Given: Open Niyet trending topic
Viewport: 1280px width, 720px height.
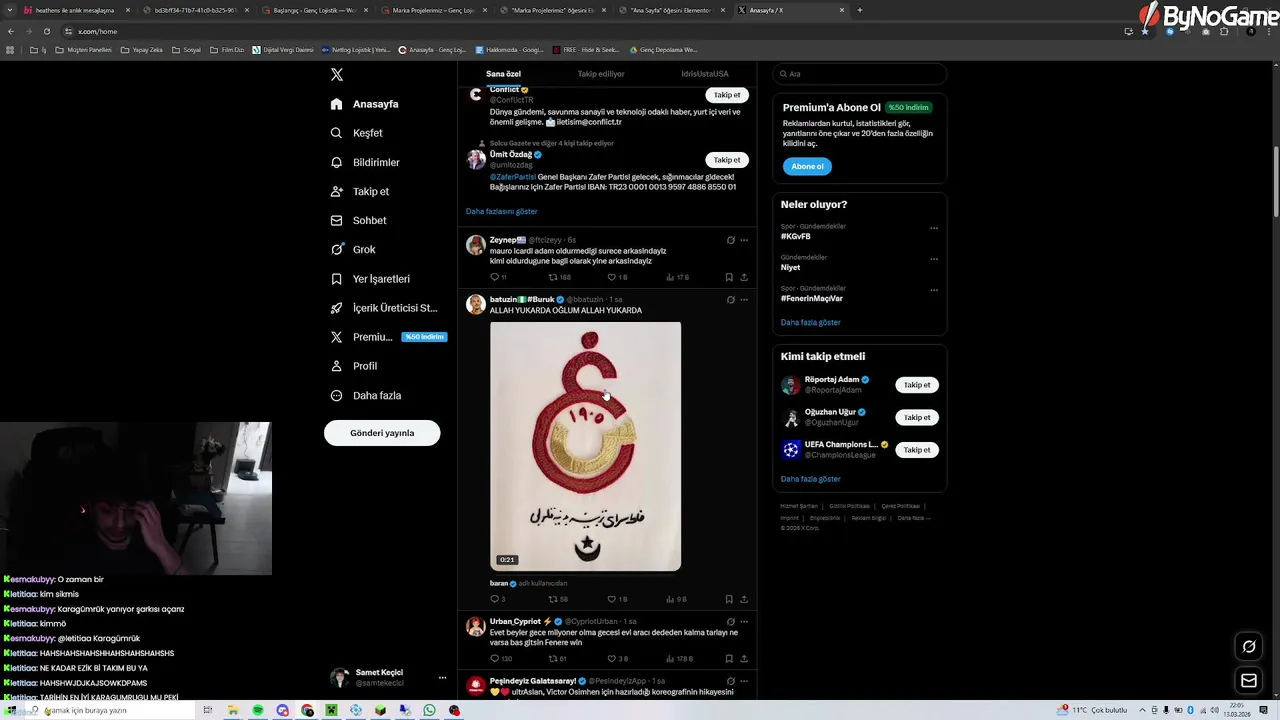Looking at the screenshot, I should (790, 268).
